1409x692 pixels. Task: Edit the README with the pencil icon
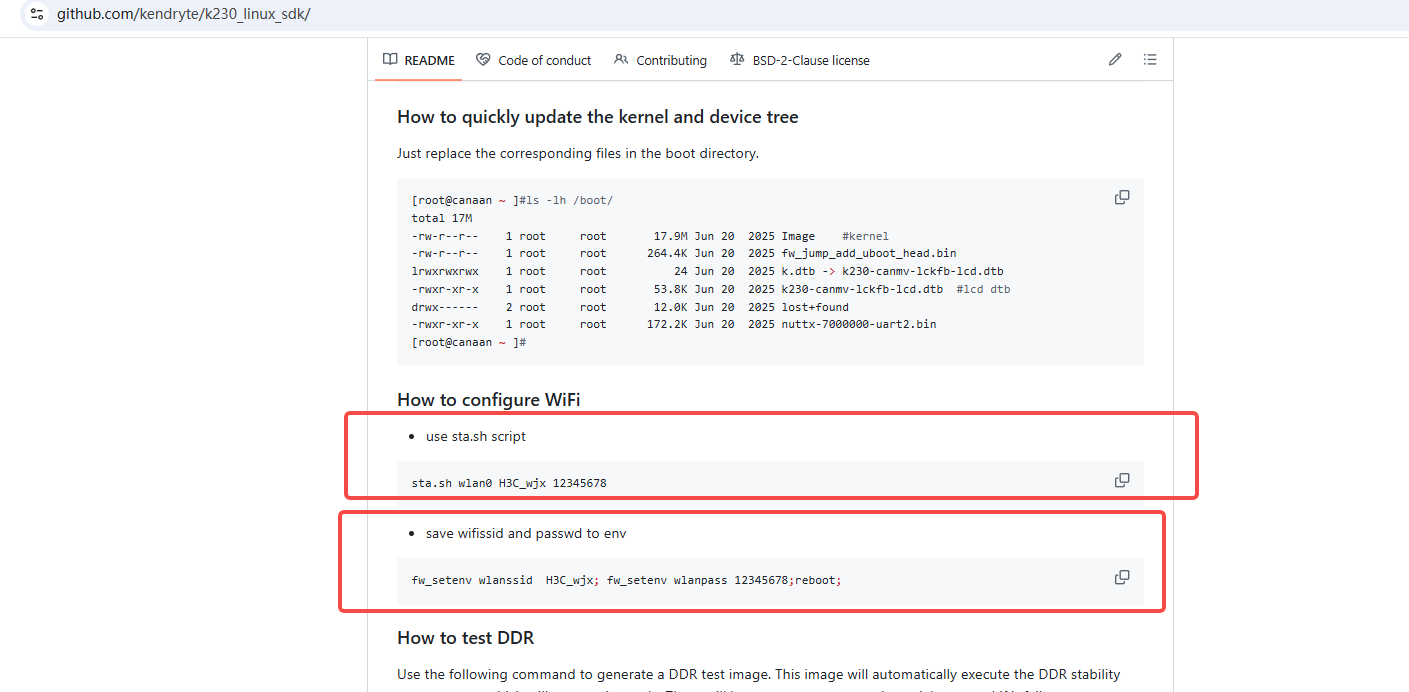(1115, 60)
